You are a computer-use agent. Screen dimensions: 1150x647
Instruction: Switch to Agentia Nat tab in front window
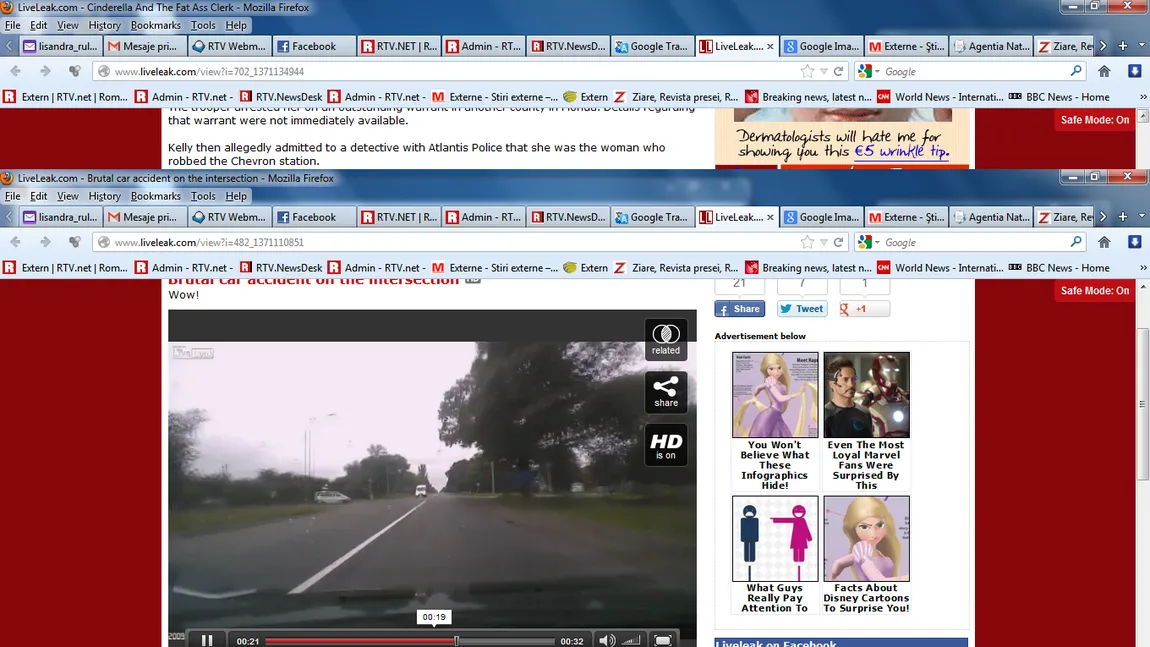tap(990, 217)
